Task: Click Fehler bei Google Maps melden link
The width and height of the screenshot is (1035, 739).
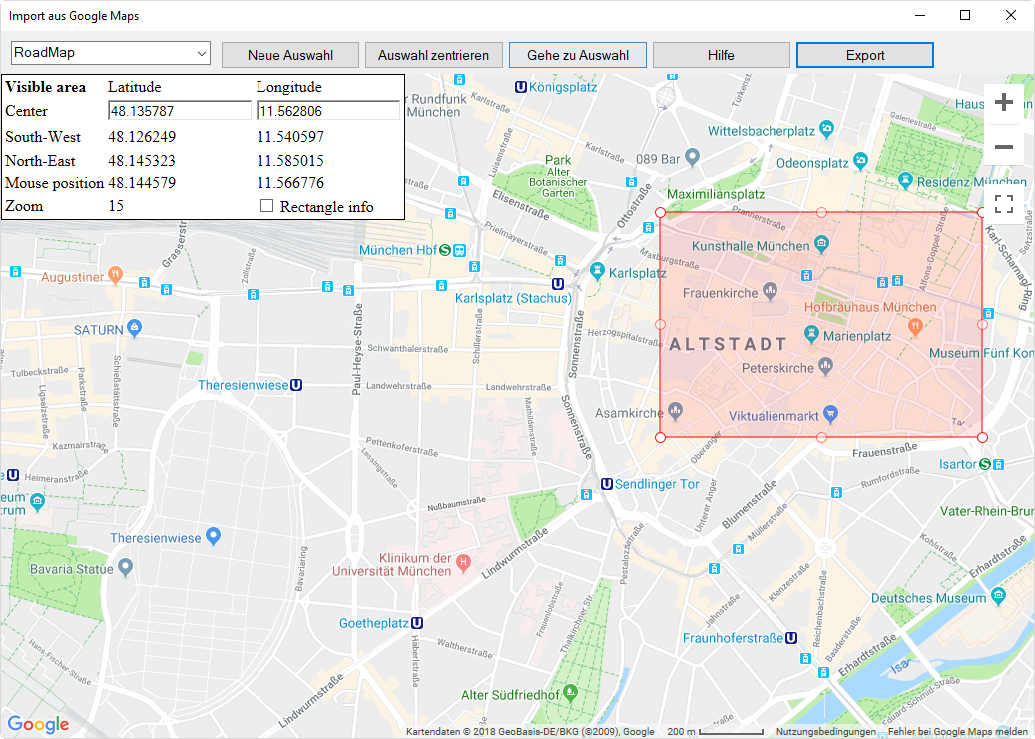Action: point(956,732)
